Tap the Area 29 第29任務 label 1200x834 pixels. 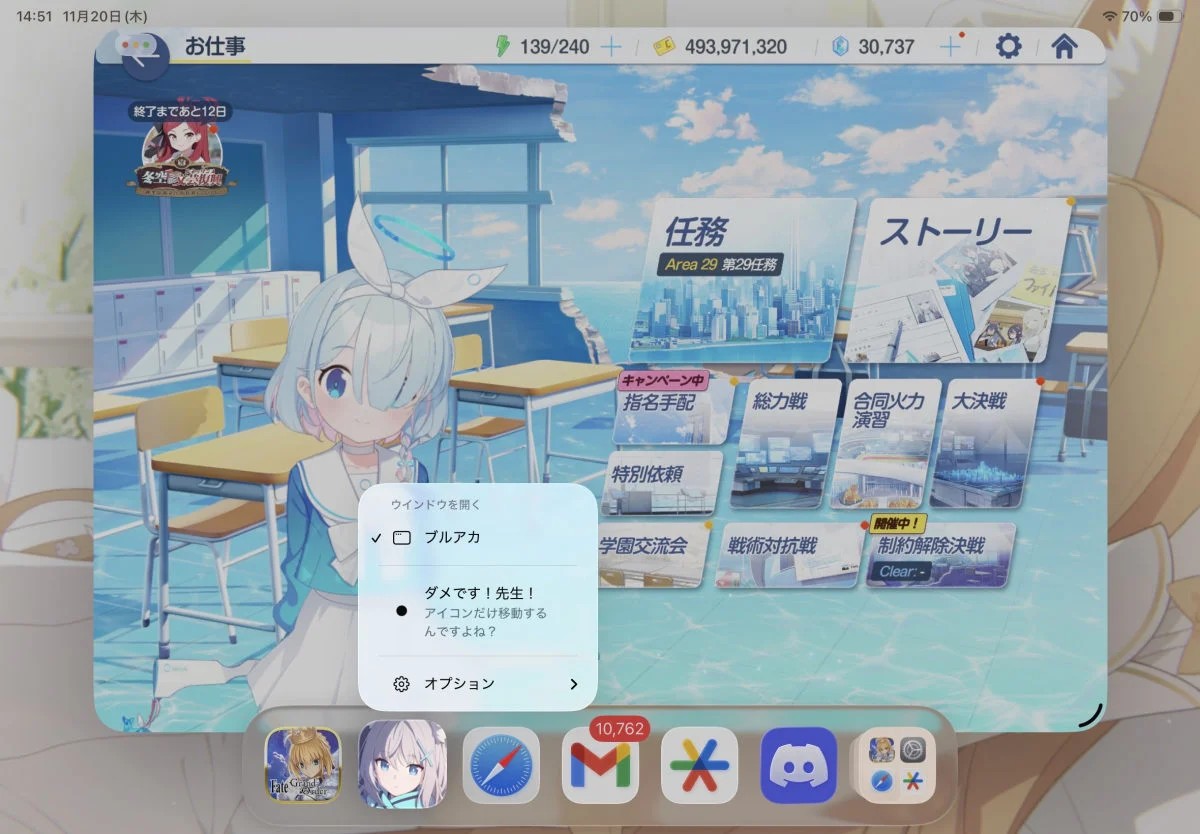[721, 265]
